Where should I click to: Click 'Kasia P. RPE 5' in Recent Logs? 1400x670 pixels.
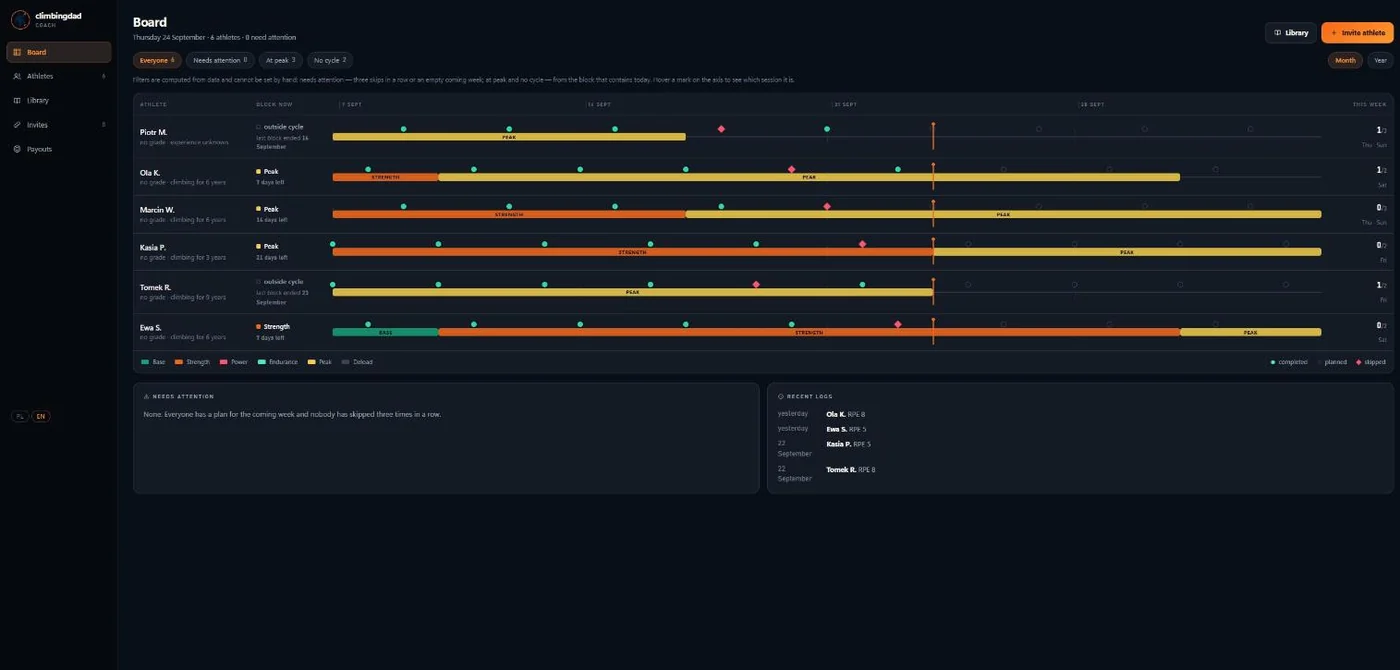[x=849, y=444]
